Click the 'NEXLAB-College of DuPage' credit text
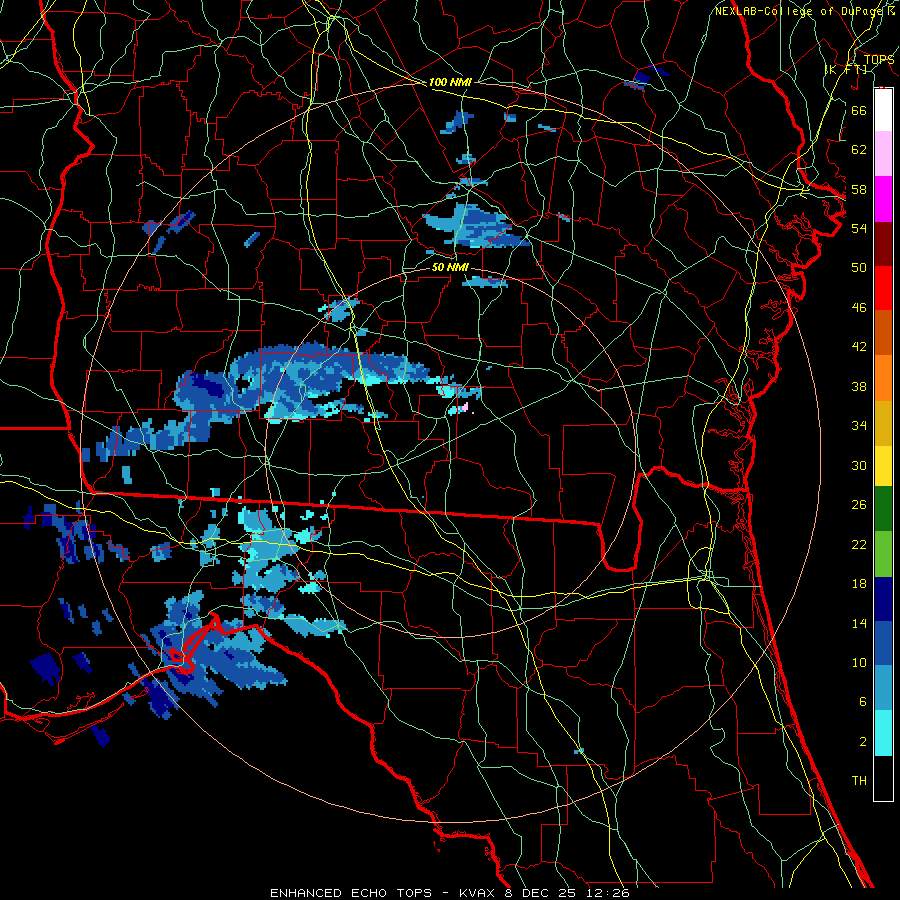This screenshot has height=900, width=900. click(x=800, y=11)
